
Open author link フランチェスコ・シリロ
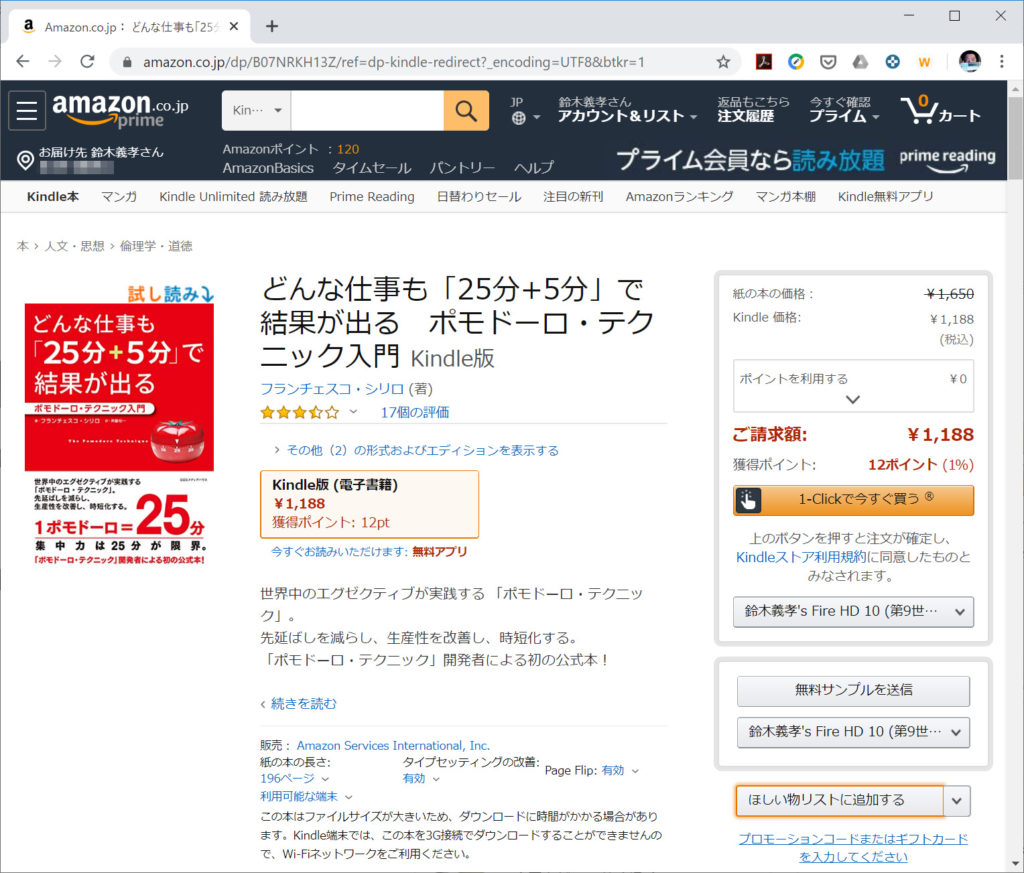pyautogui.click(x=332, y=389)
